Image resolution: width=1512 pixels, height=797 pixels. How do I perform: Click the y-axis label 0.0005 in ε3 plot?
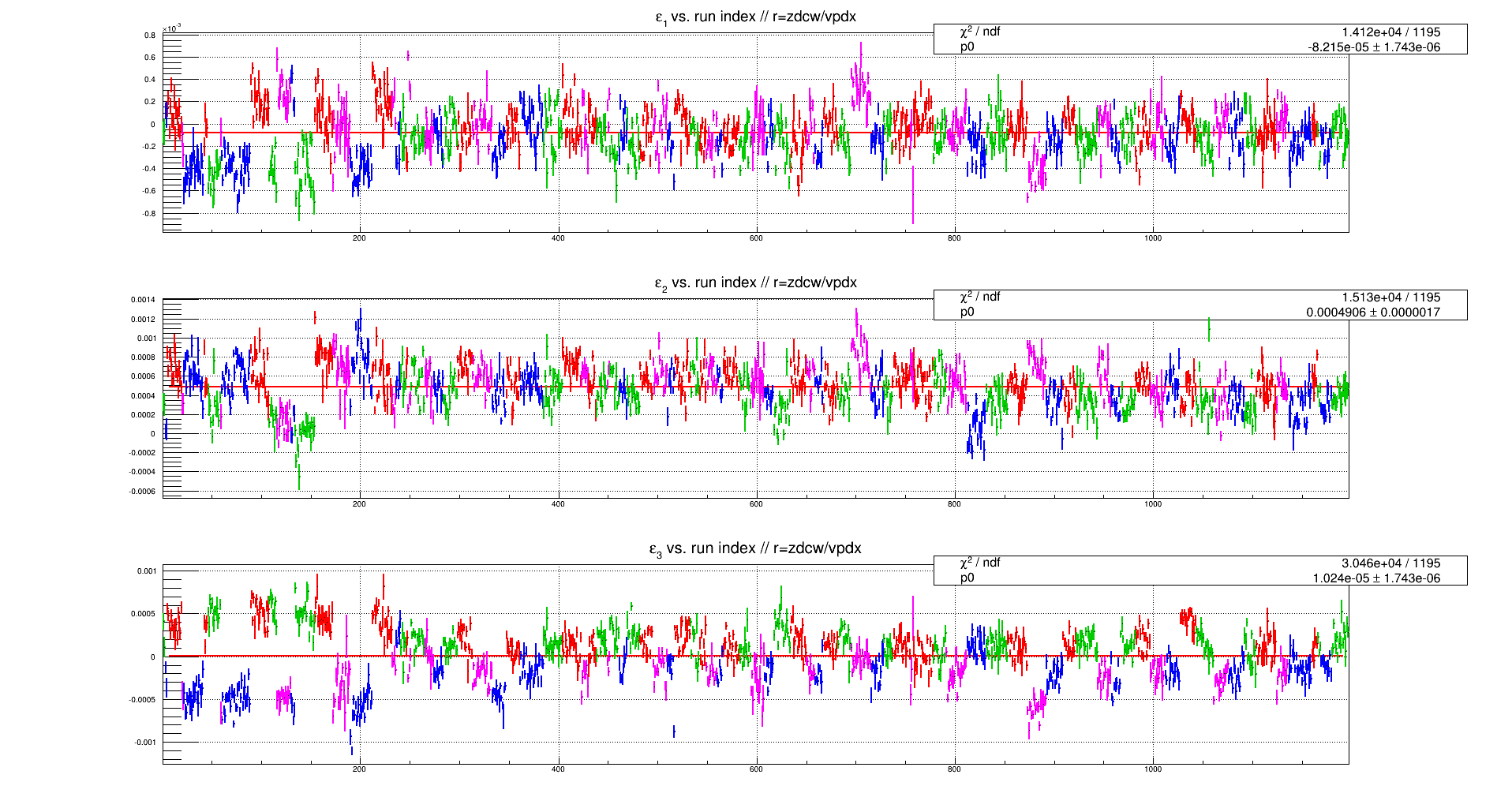[143, 614]
